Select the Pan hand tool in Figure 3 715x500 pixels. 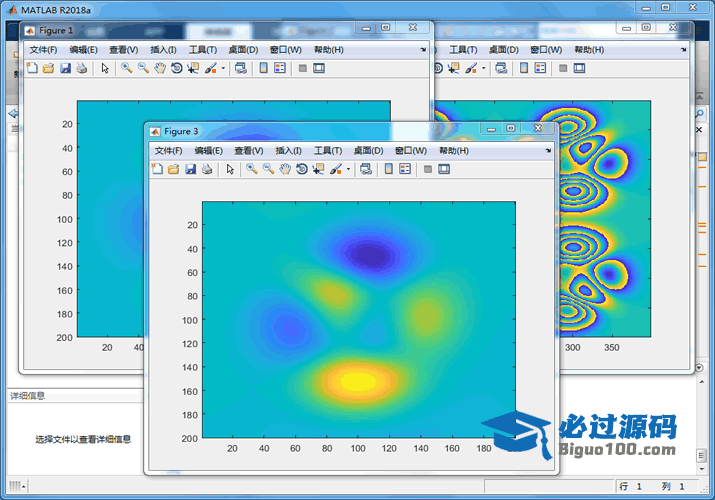[285, 169]
